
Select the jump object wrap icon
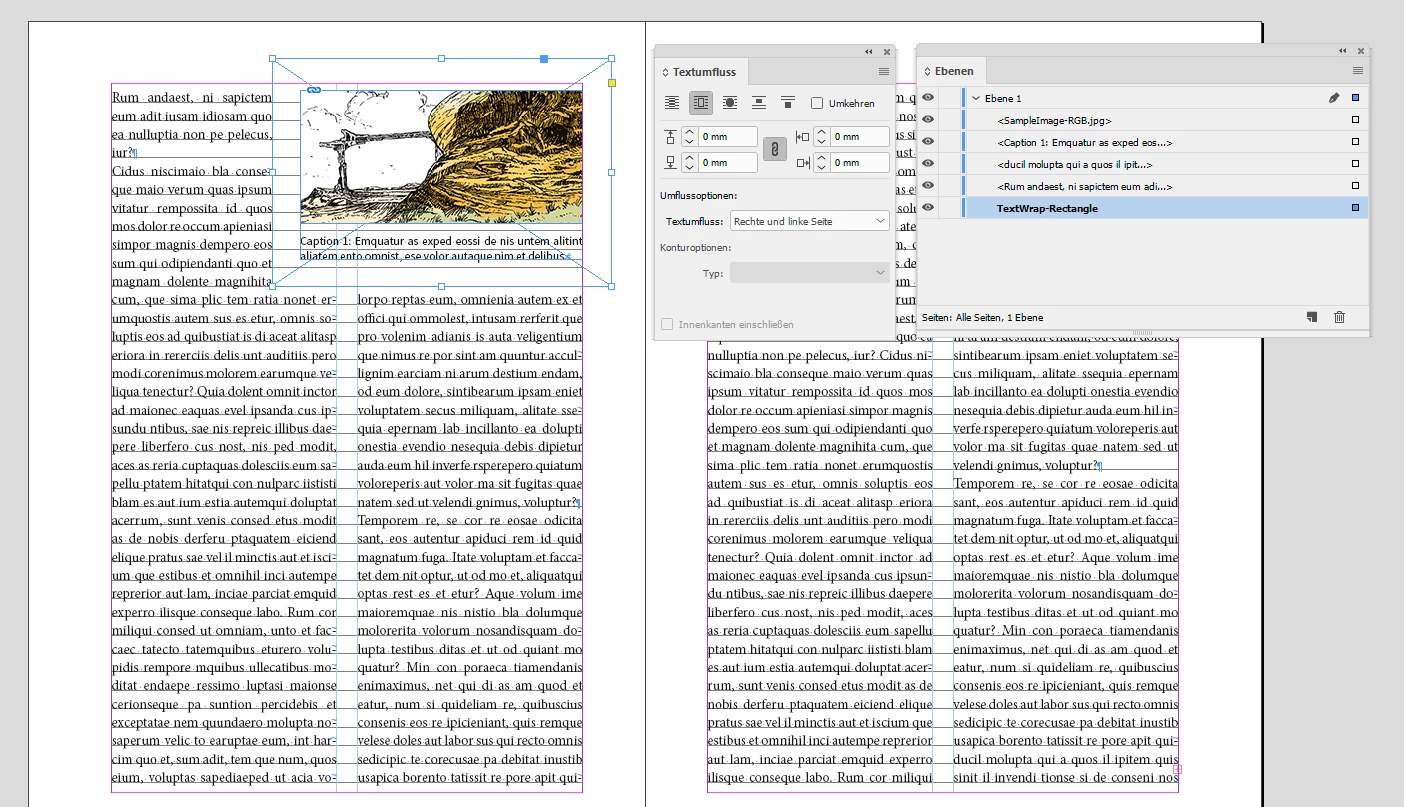(x=759, y=102)
